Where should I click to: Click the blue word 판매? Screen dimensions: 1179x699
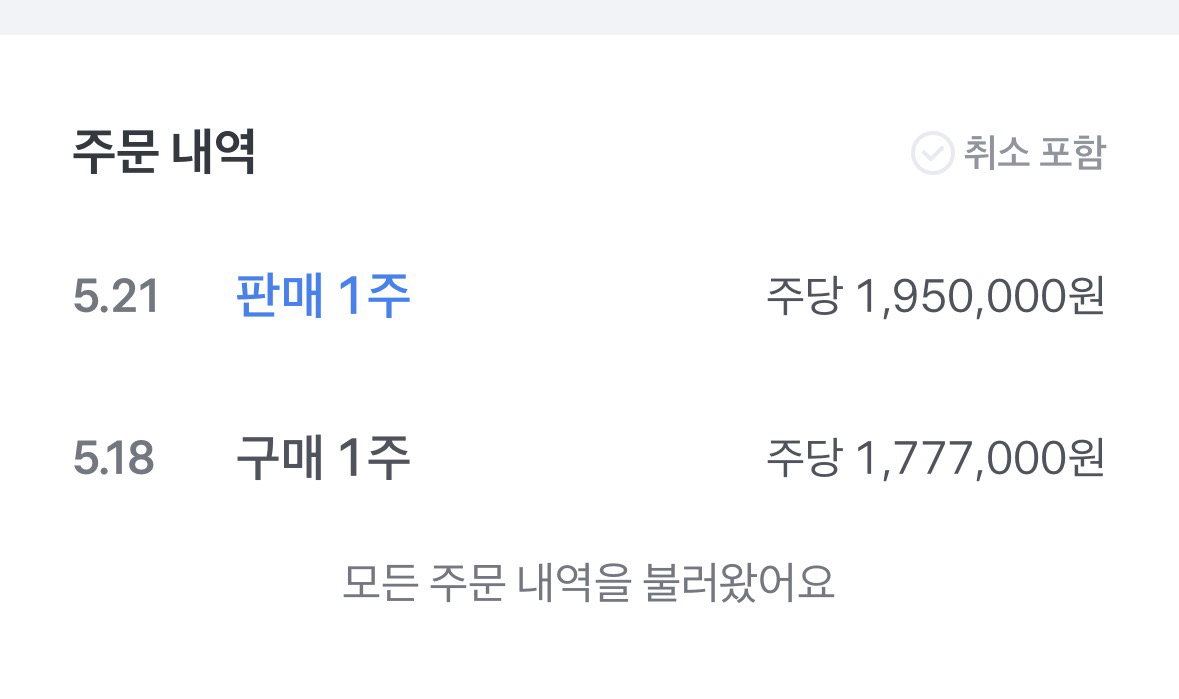tap(280, 295)
